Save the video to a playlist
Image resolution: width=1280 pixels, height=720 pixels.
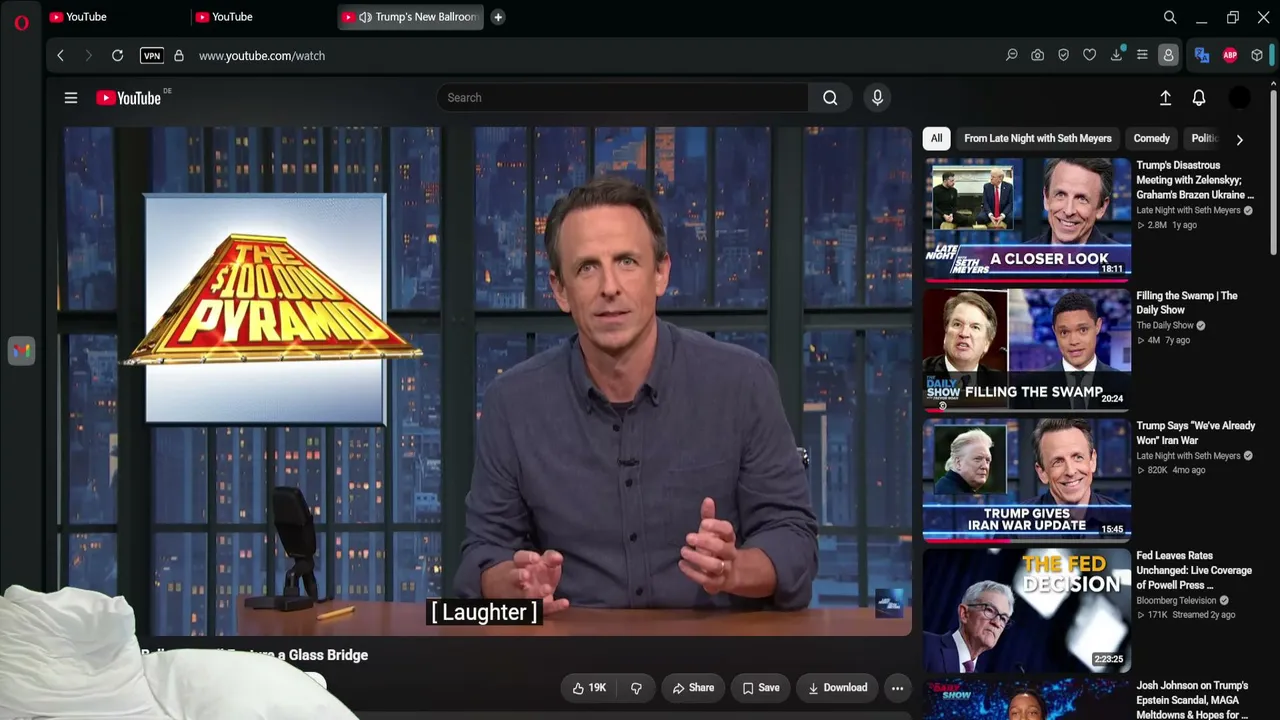(761, 688)
